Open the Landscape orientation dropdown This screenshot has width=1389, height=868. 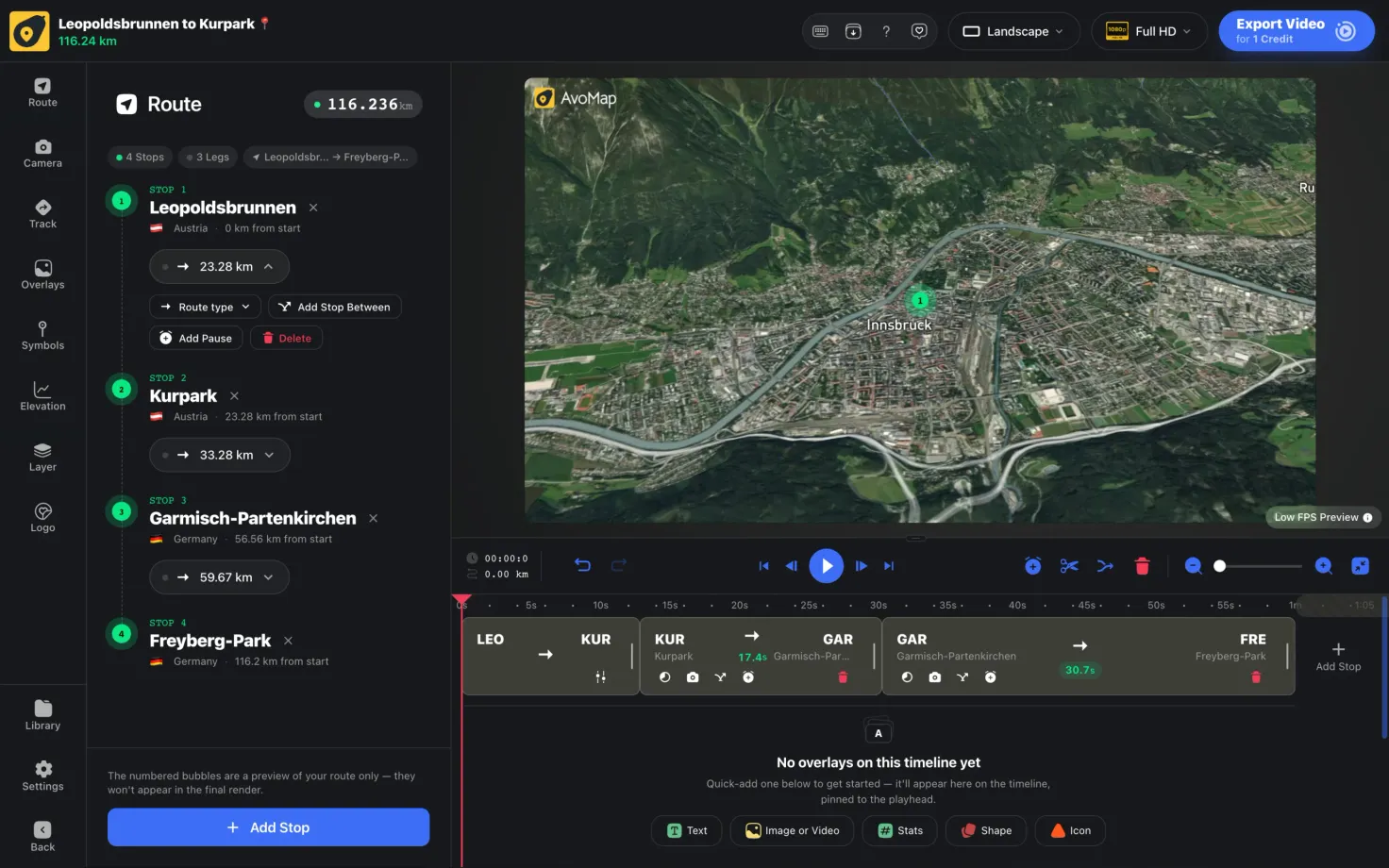pos(1013,31)
